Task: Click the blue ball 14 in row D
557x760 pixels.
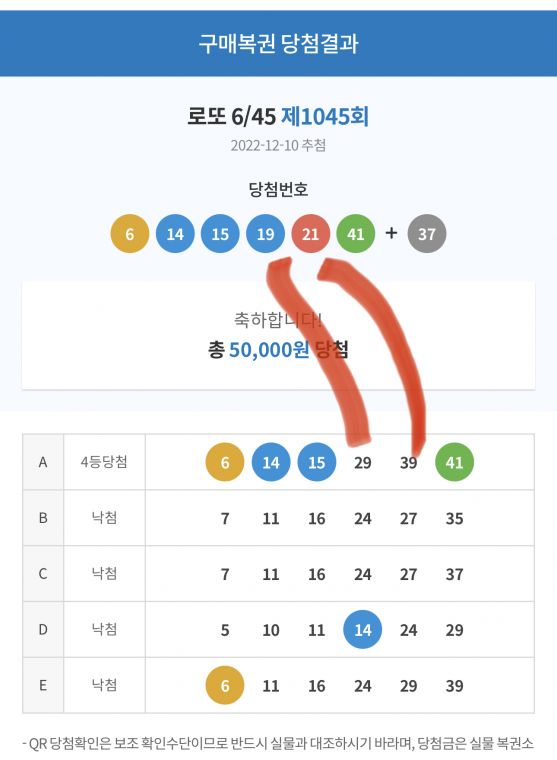Action: (362, 630)
